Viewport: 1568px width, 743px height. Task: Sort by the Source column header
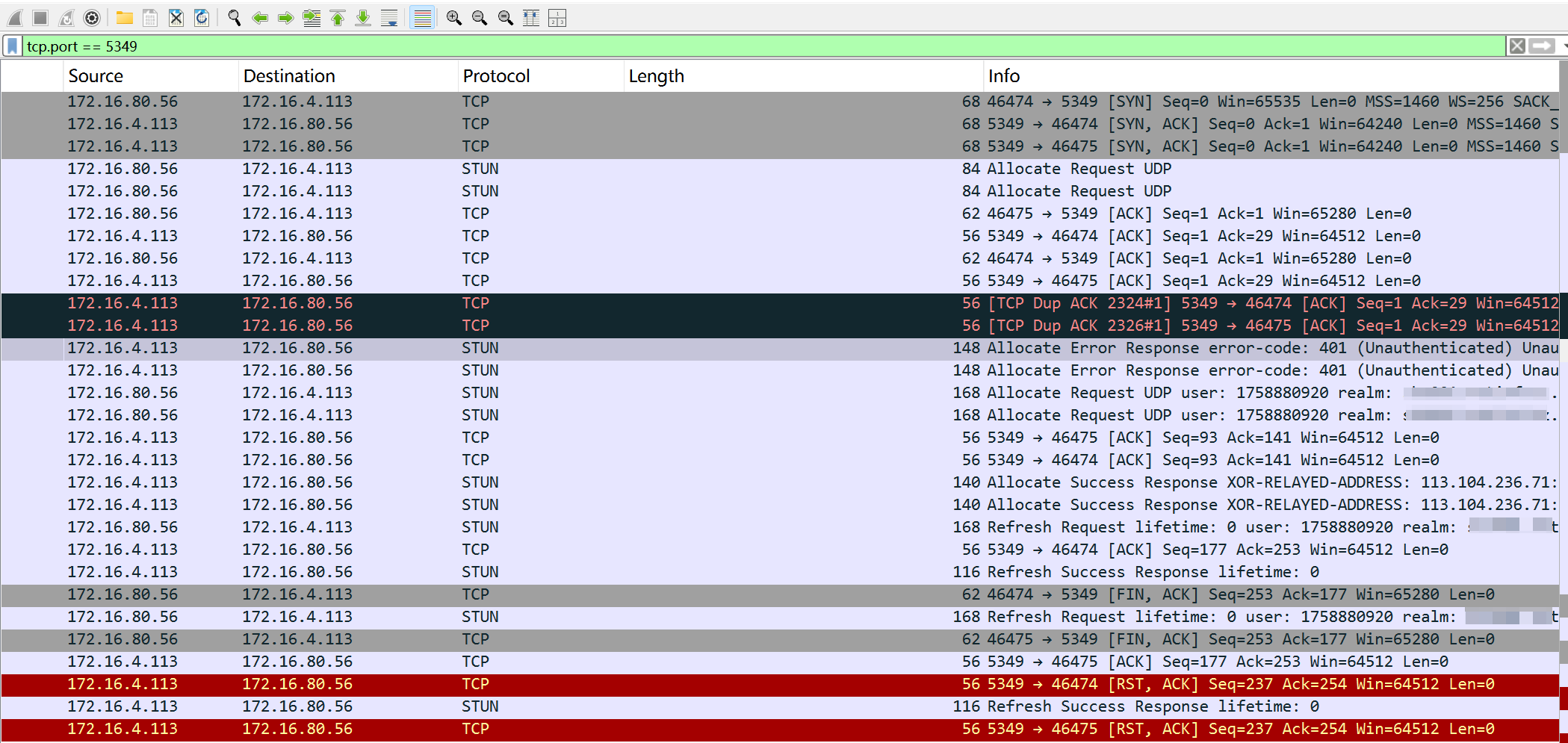(96, 76)
